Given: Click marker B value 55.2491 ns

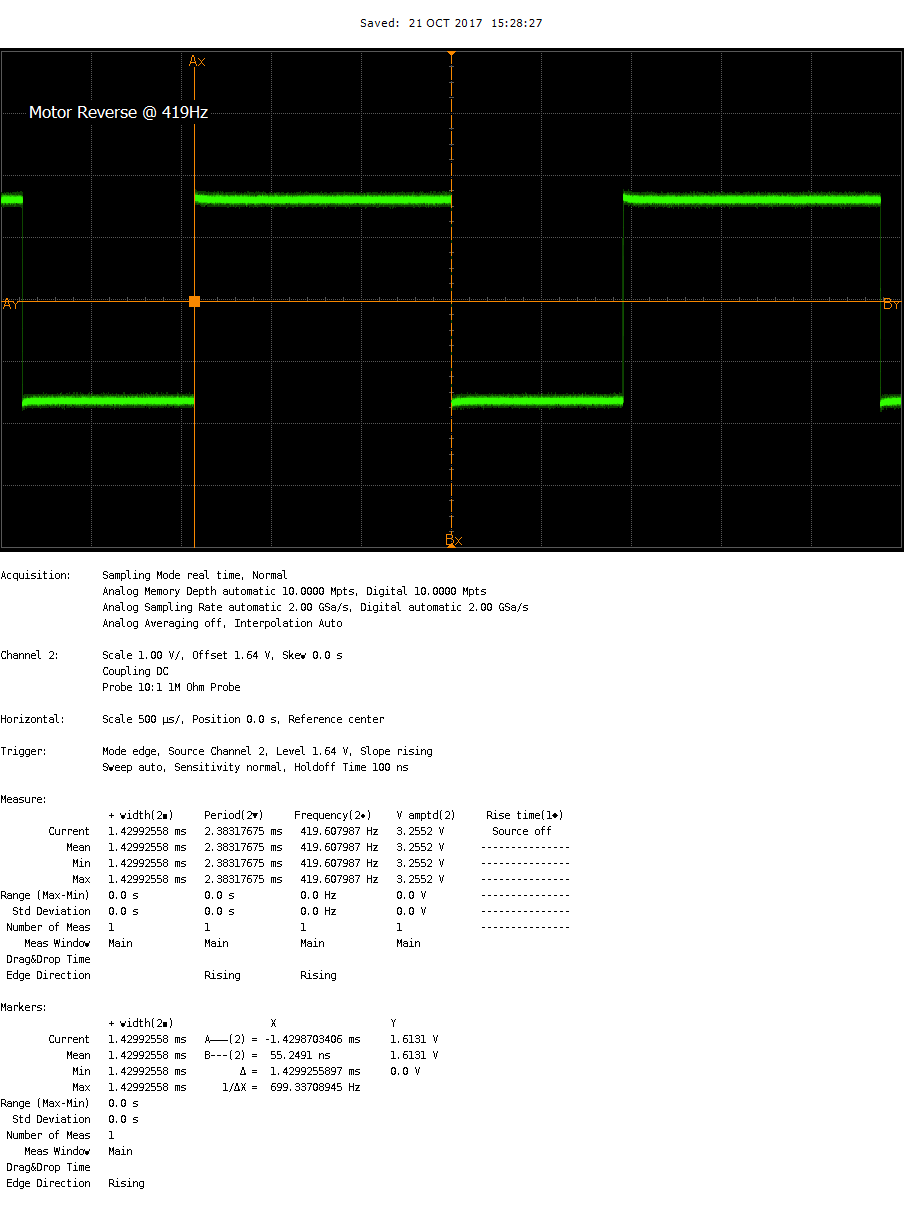Looking at the screenshot, I should pos(301,1055).
